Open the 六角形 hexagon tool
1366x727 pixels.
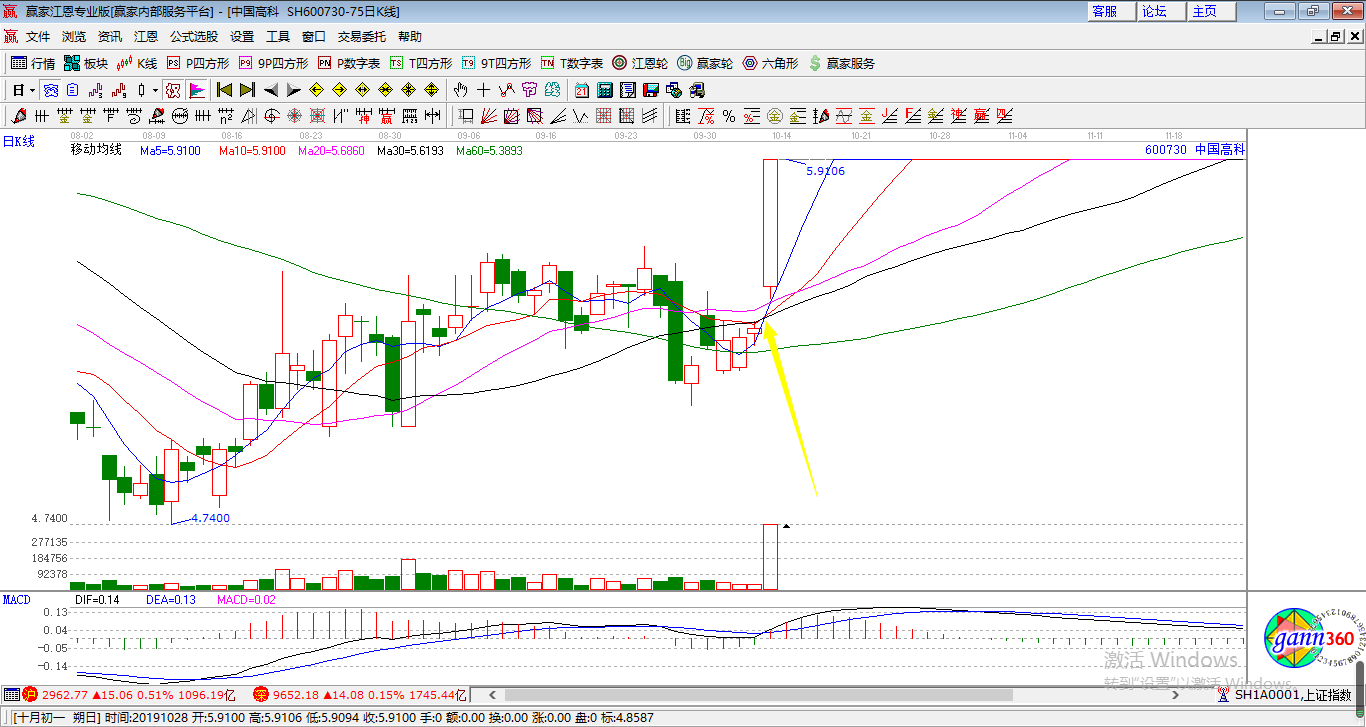point(769,63)
